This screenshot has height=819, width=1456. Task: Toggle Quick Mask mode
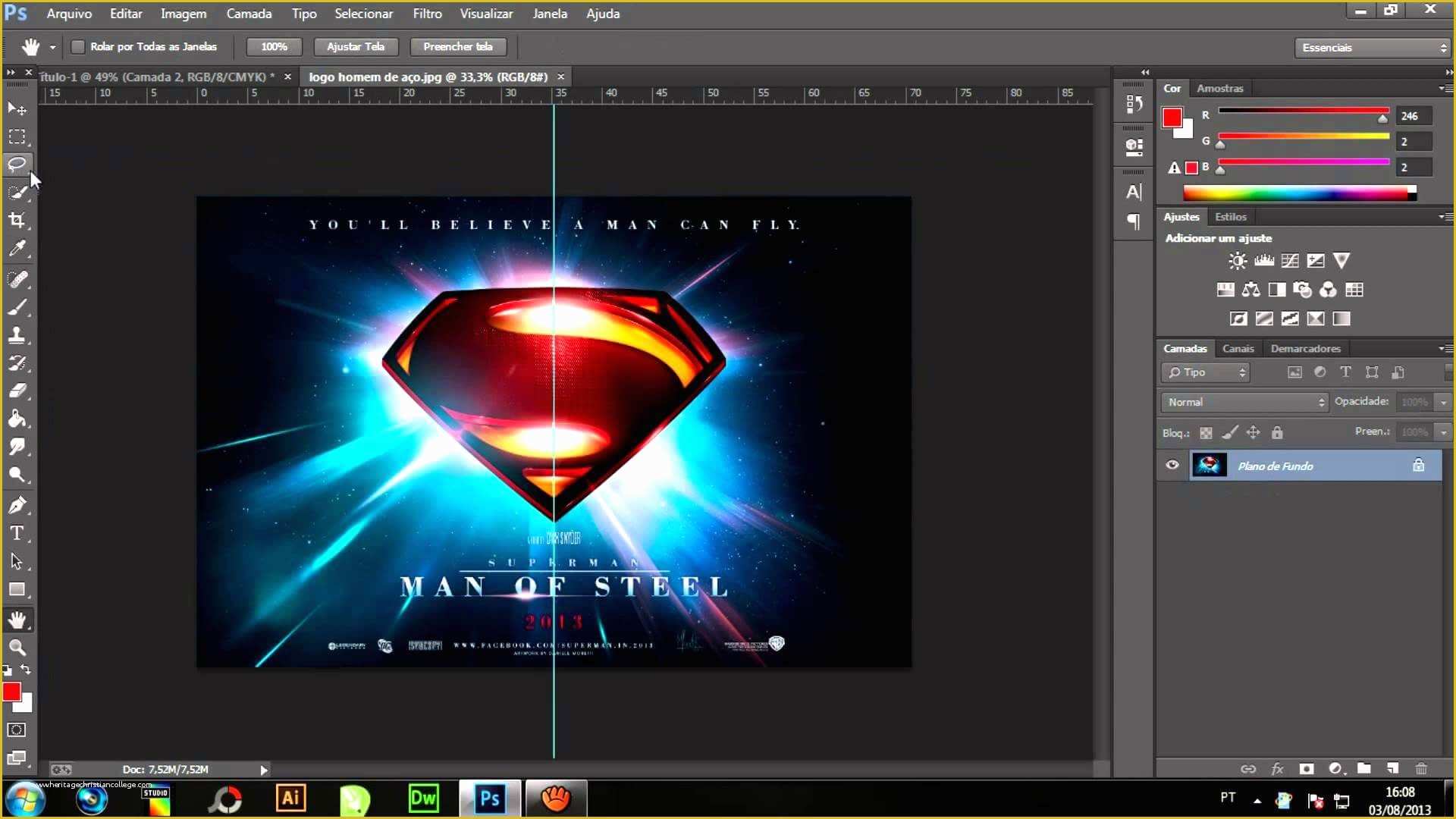tap(17, 730)
